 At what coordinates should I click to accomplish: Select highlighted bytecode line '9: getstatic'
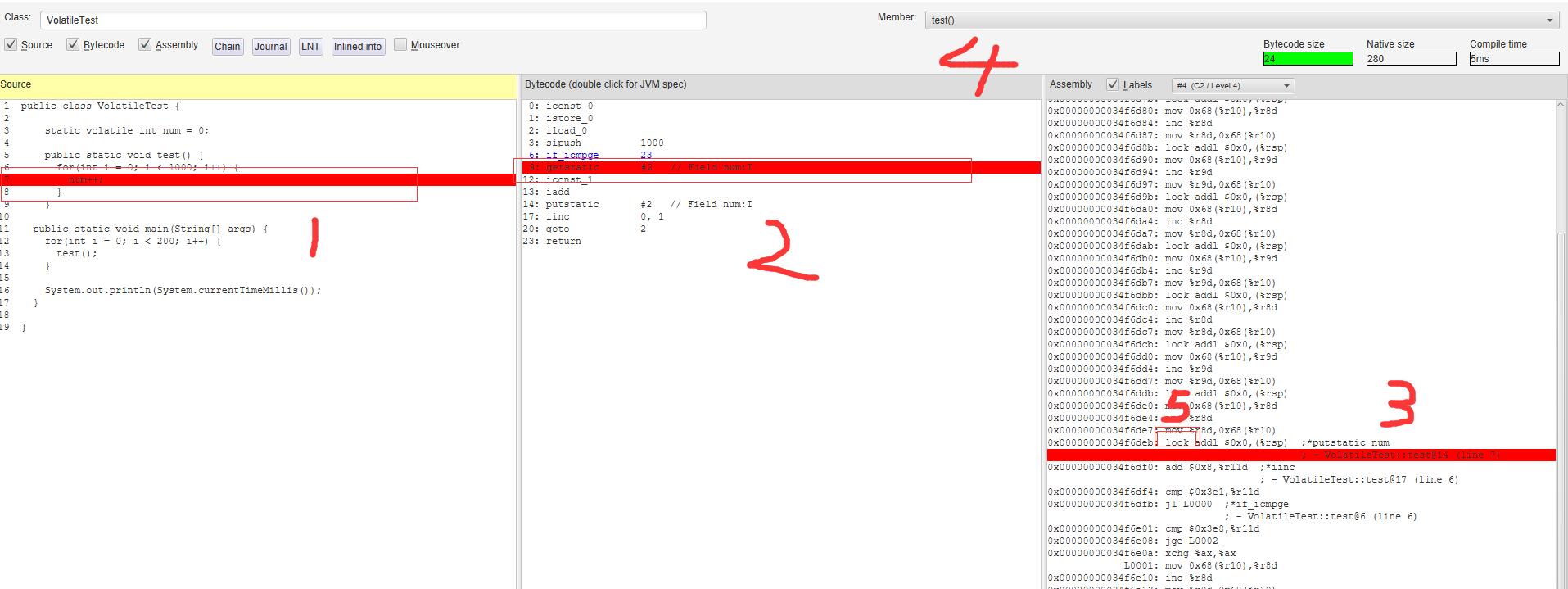click(x=781, y=167)
